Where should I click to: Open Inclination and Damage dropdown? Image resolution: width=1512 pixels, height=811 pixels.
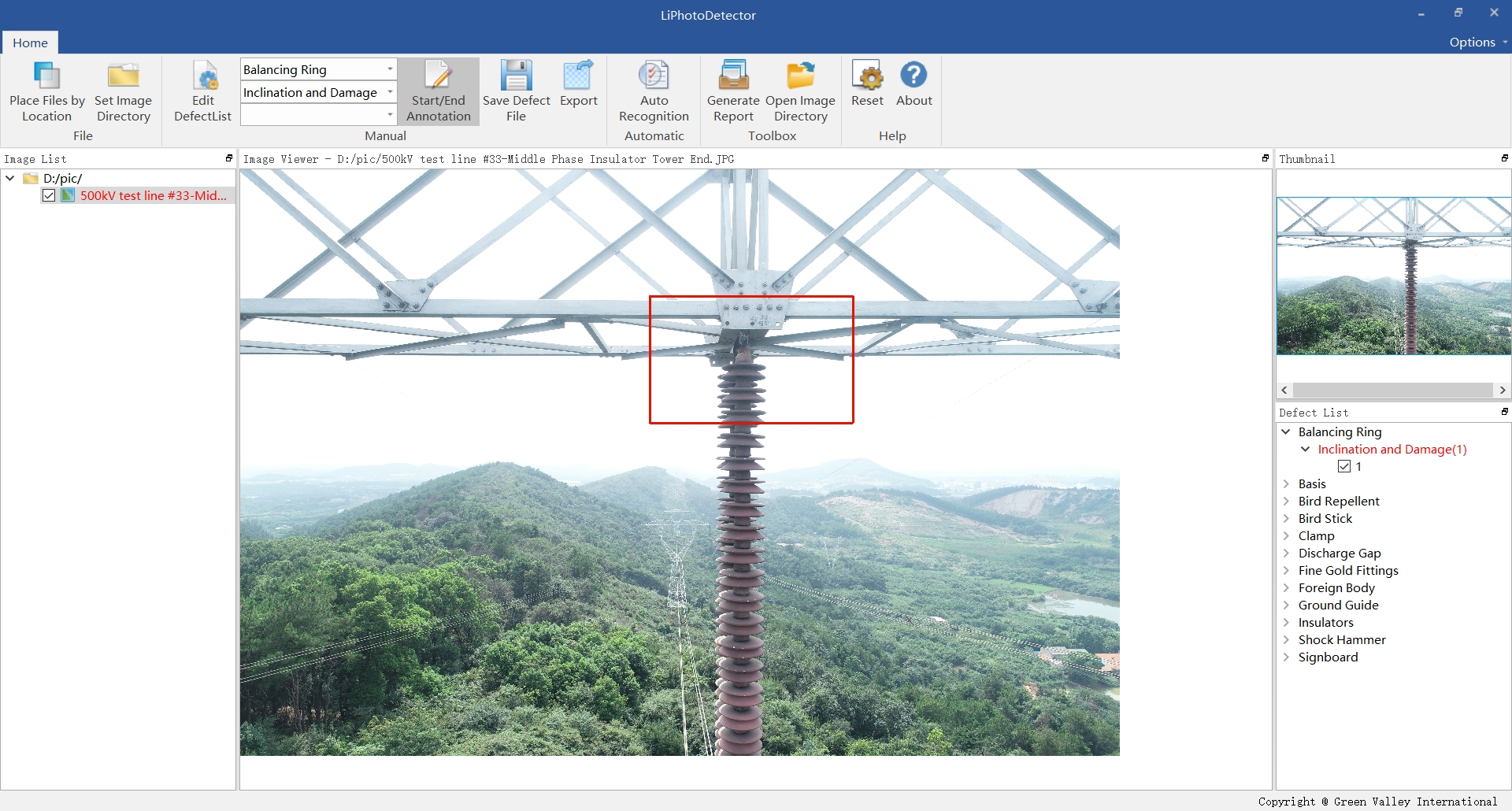click(390, 92)
